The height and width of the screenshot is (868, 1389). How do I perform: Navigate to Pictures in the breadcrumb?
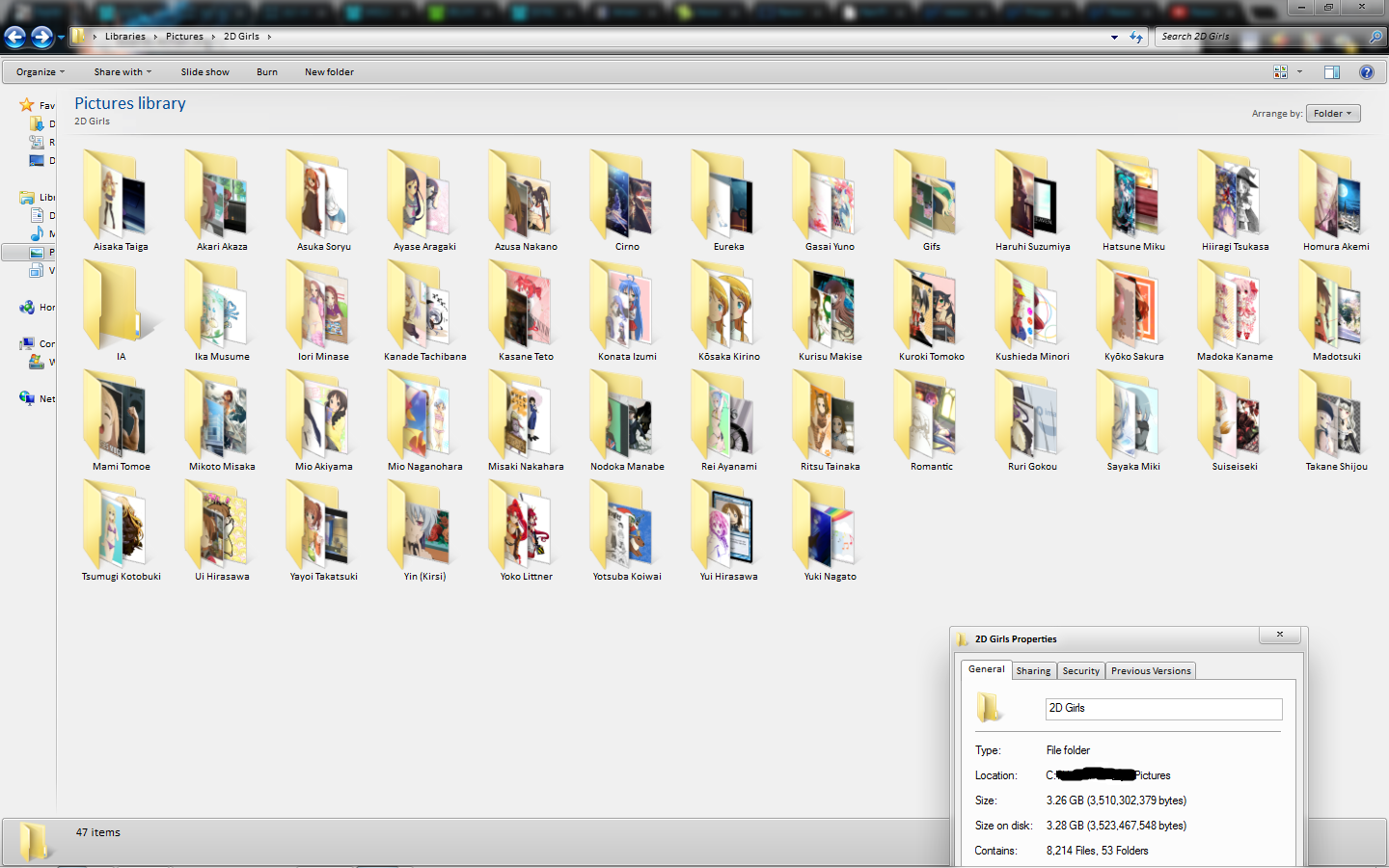point(184,37)
